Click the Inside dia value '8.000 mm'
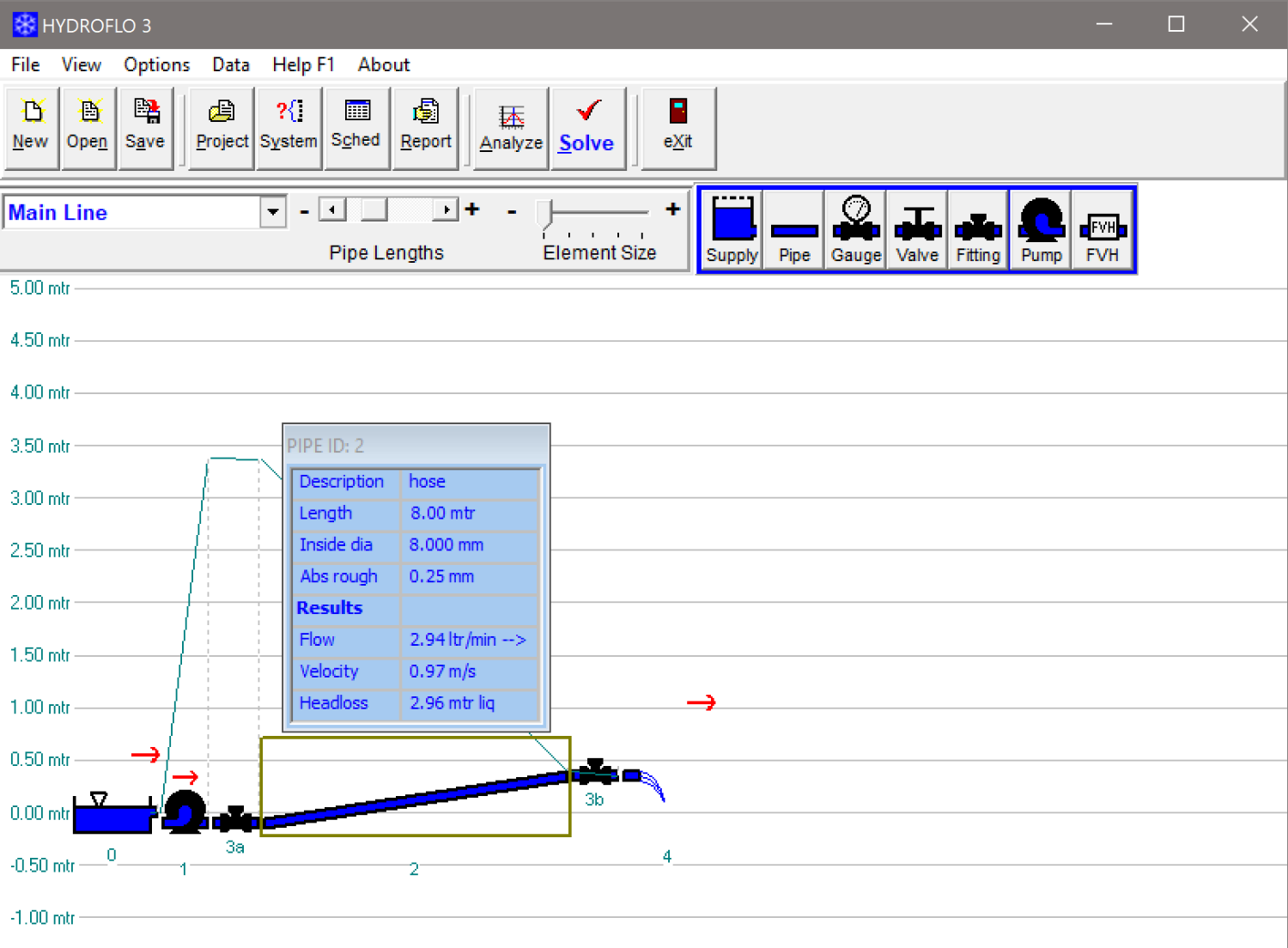Viewport: 1288px width, 948px height. (x=447, y=545)
